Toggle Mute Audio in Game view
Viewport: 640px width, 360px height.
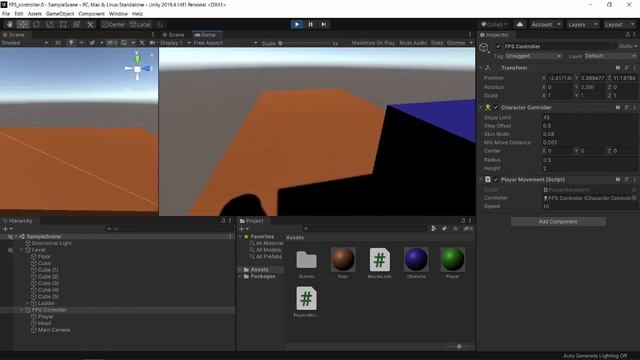click(x=413, y=43)
